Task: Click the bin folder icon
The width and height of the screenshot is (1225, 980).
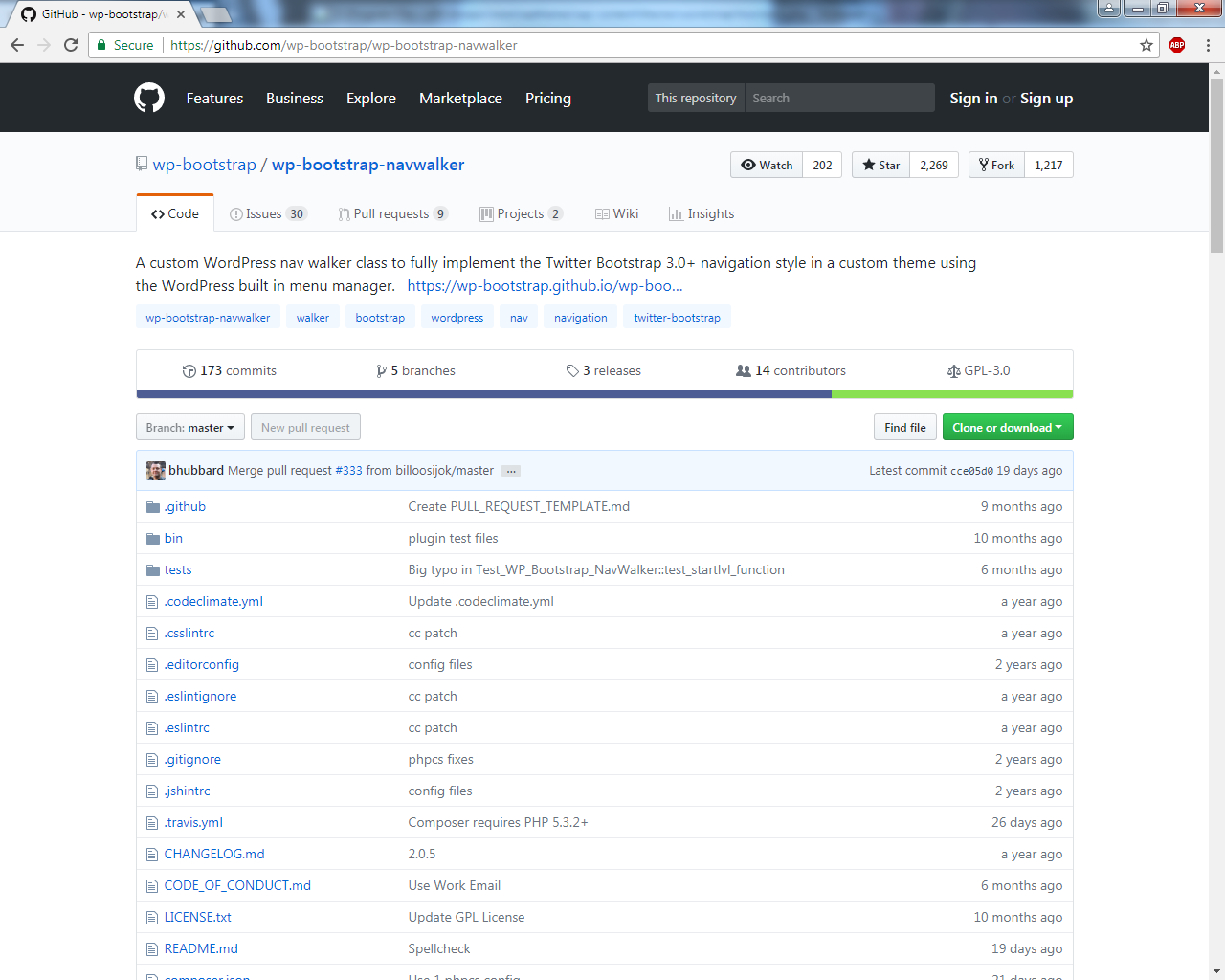Action: (152, 539)
